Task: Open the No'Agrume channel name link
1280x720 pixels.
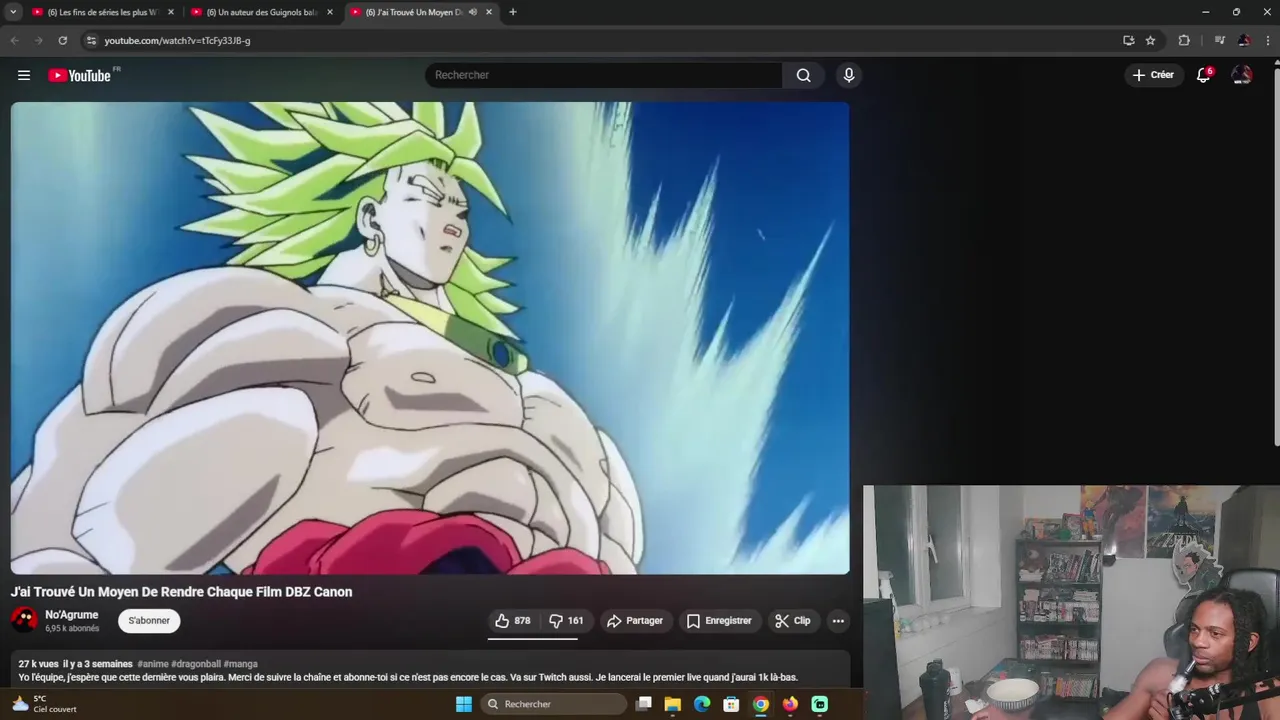Action: tap(71, 615)
